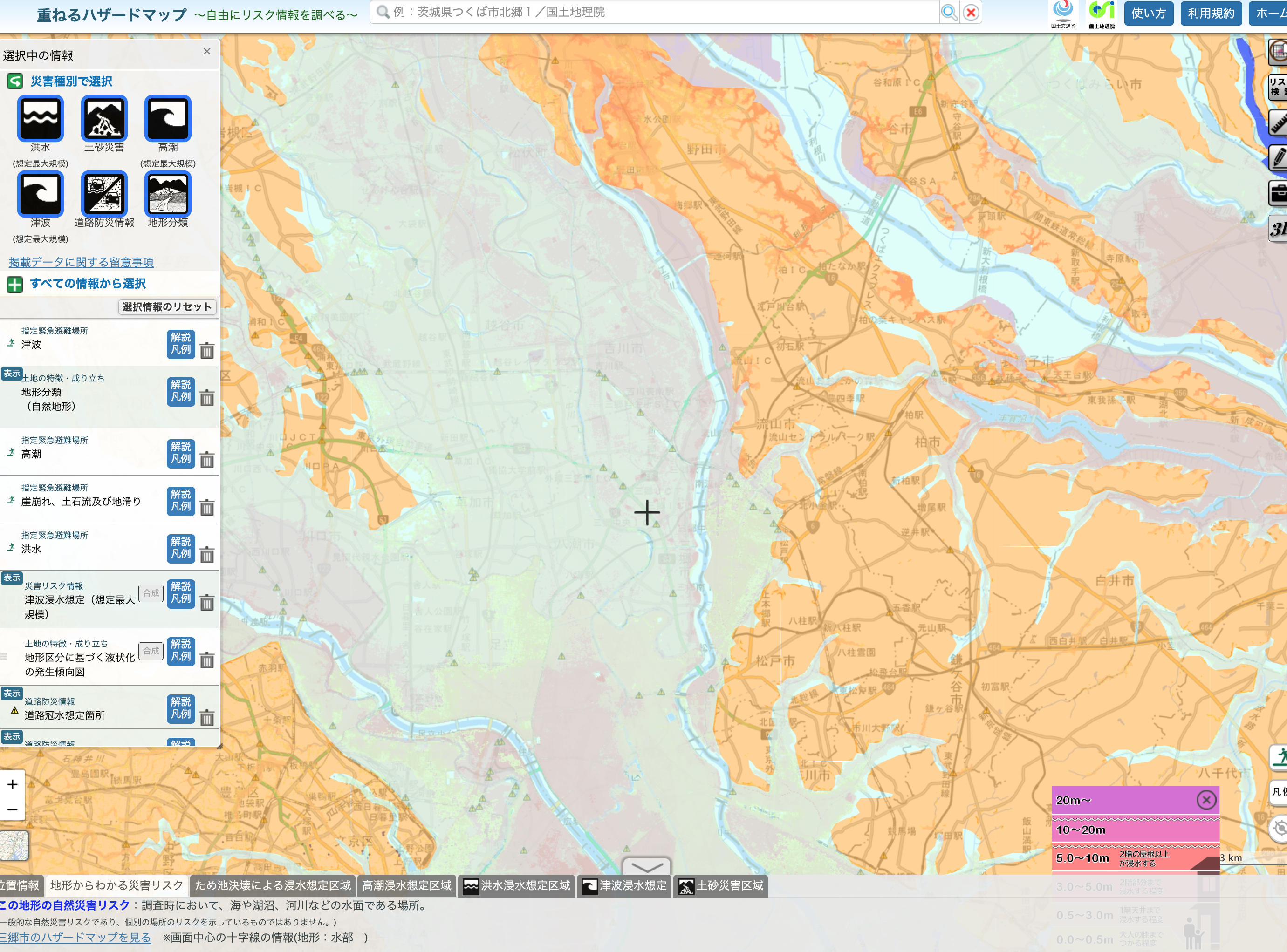
Task: Delete the 崖崩れ、土石流及び地滑り layer
Action: (207, 507)
